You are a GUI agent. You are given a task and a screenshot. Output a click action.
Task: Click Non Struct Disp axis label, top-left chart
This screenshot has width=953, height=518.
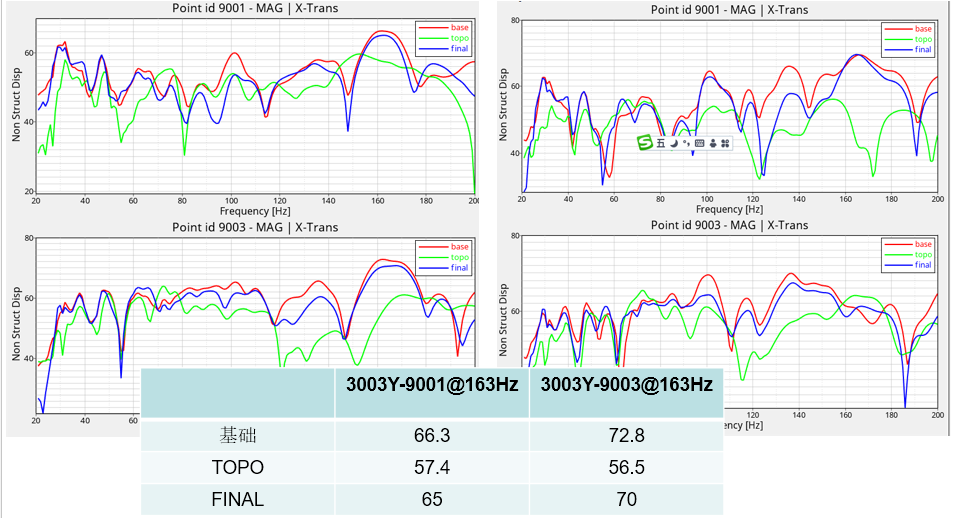click(16, 105)
